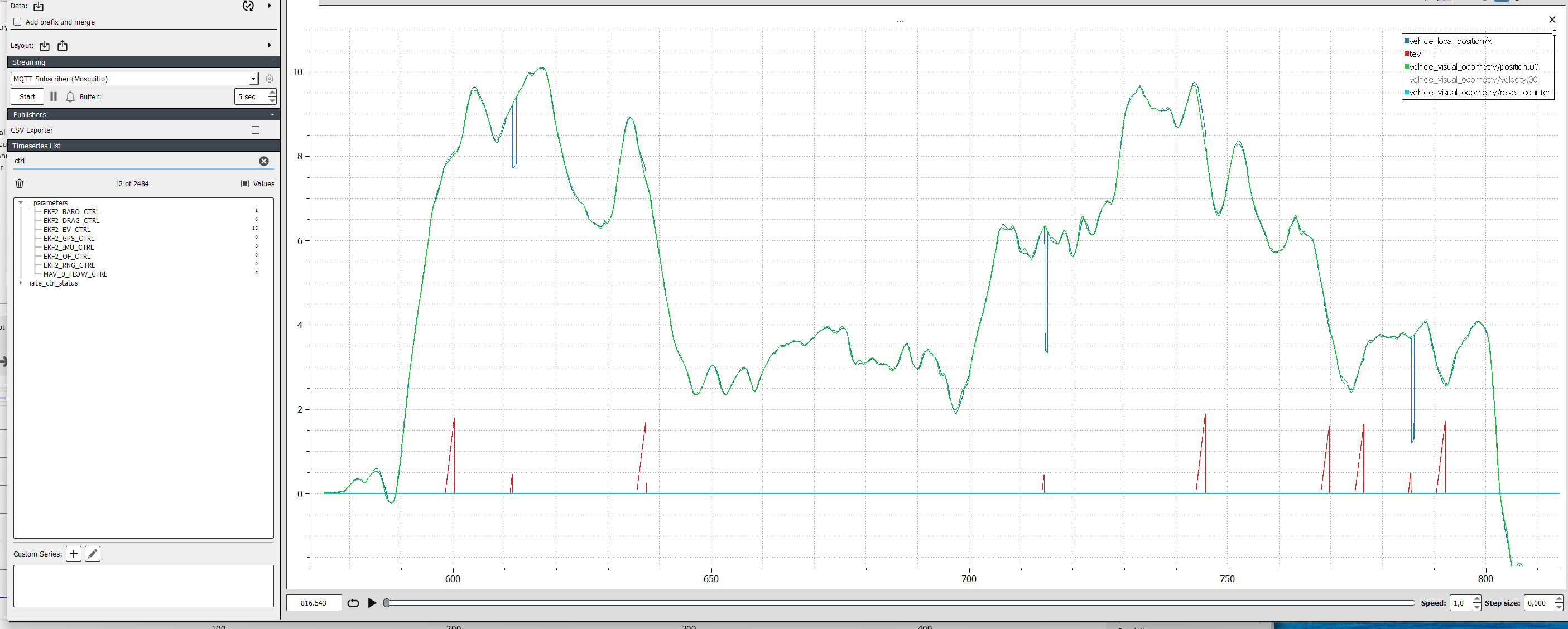The height and width of the screenshot is (629, 1568).
Task: Enable the CSV Exporter checkbox
Action: [x=256, y=130]
